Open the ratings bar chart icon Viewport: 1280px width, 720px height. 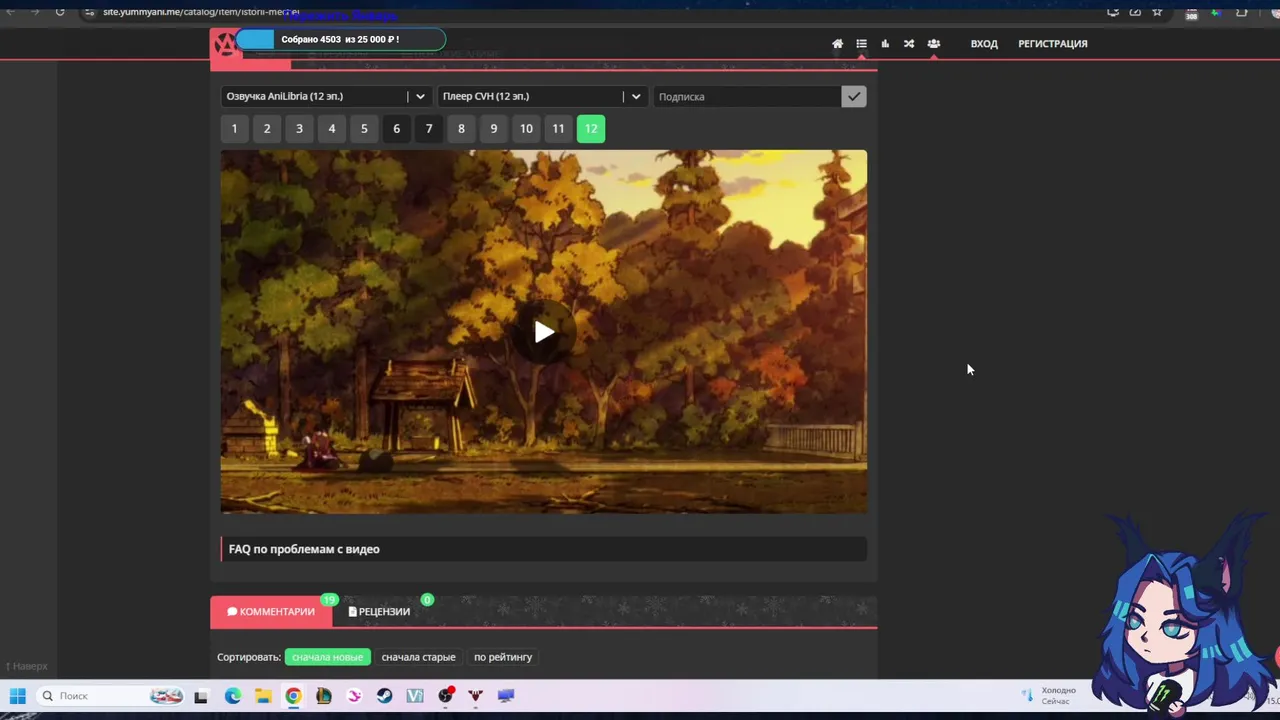pos(885,44)
